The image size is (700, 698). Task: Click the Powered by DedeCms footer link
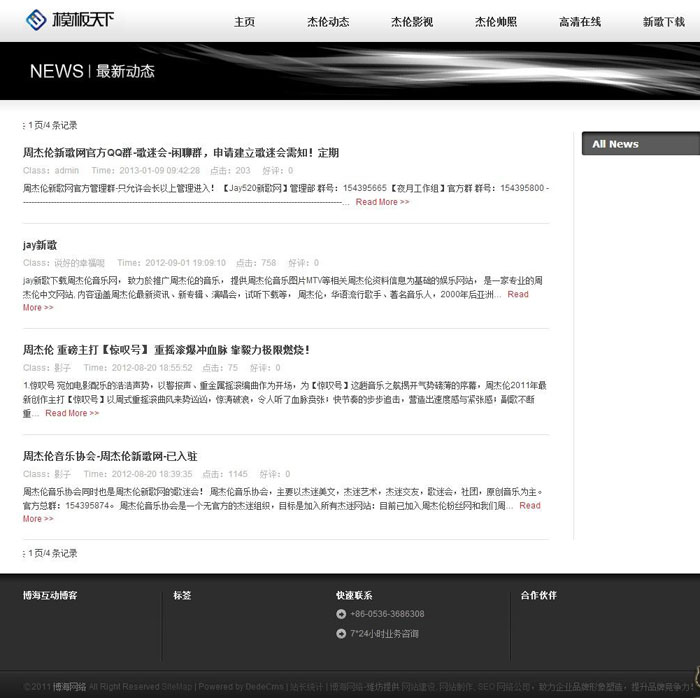[x=241, y=687]
